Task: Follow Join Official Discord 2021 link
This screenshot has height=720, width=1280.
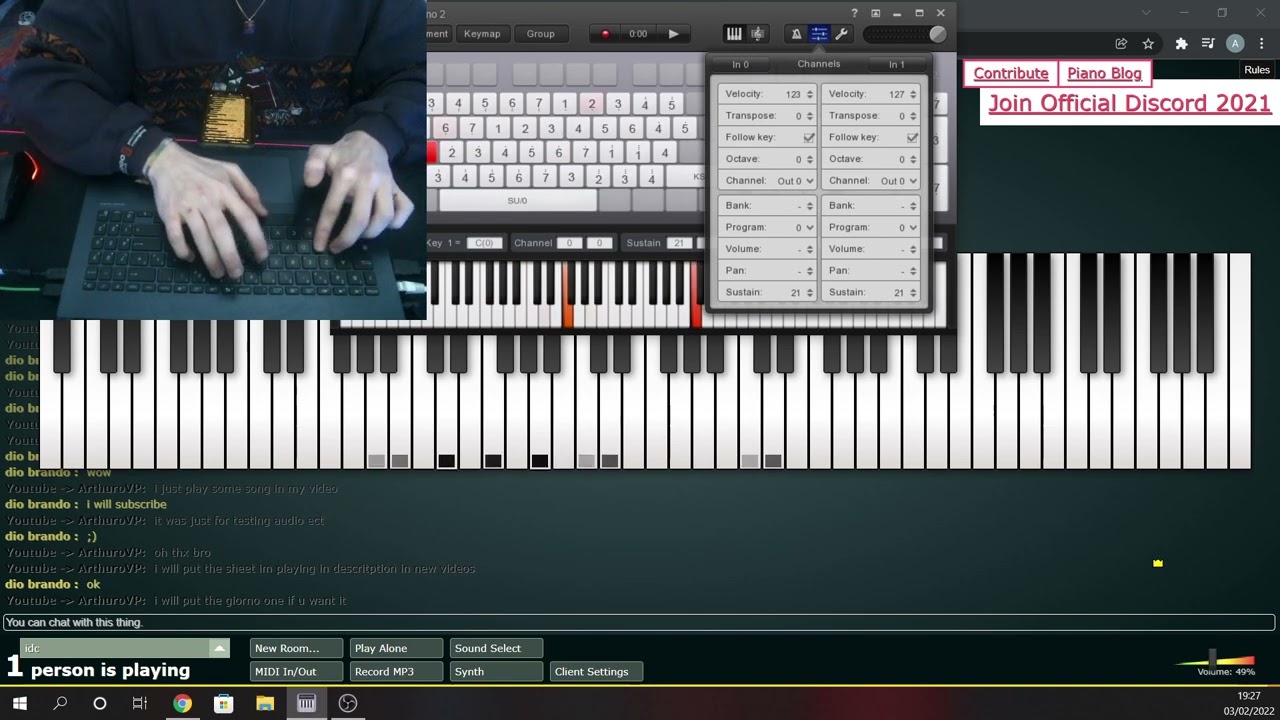Action: [1129, 103]
